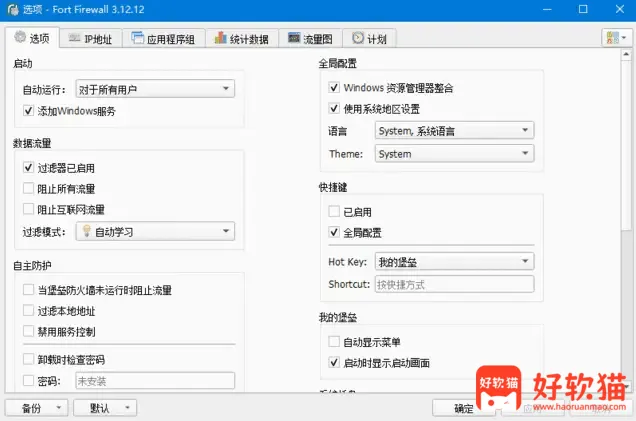This screenshot has width=636, height=421.
Task: Open the menu icon dropdown at top right
Action: (616, 38)
